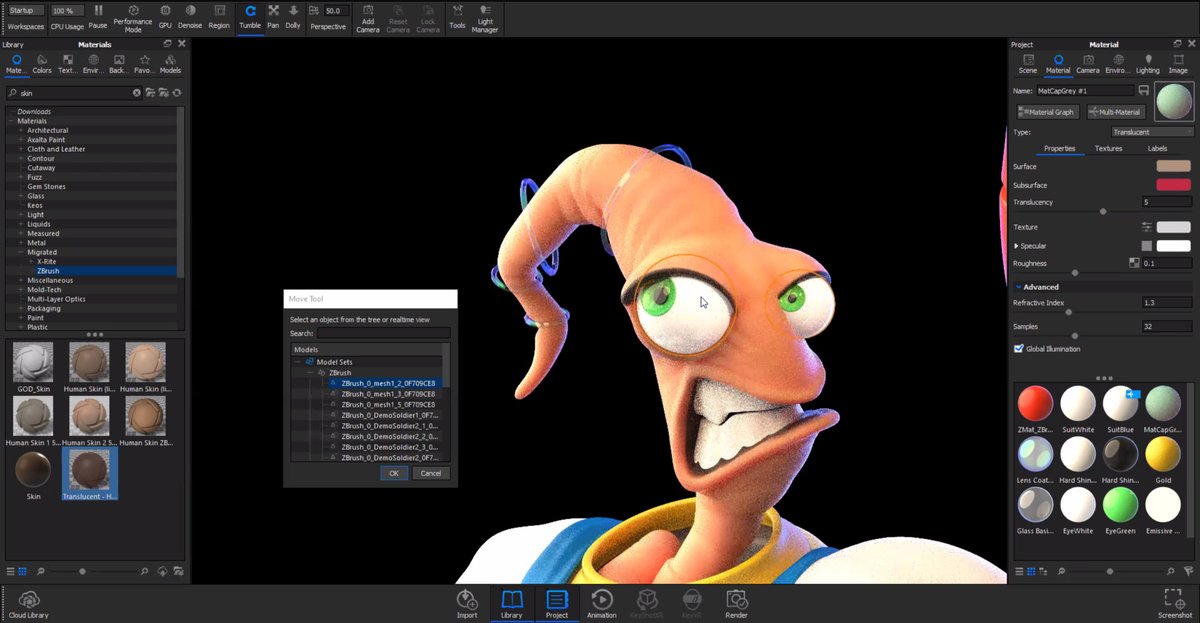Open the Material Type dropdown showing Translucent

(1153, 132)
